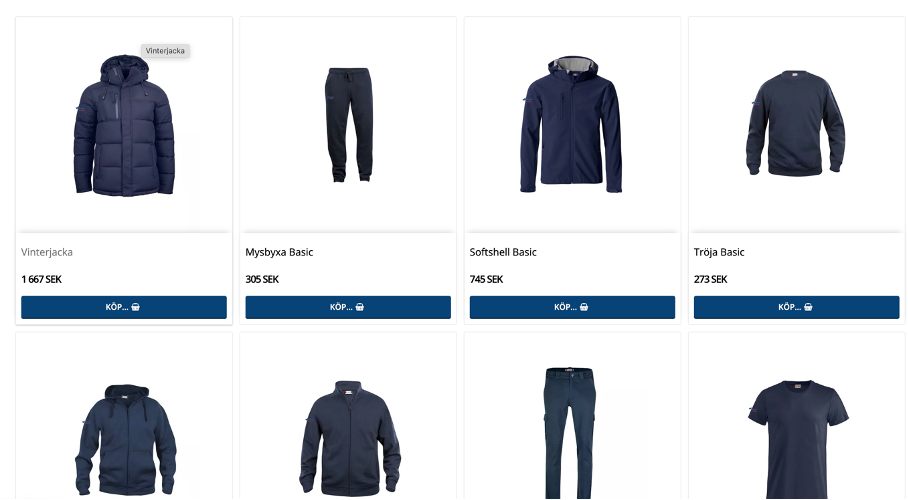Open the Softshell Basic title link
This screenshot has height=500, width=908.
(503, 252)
